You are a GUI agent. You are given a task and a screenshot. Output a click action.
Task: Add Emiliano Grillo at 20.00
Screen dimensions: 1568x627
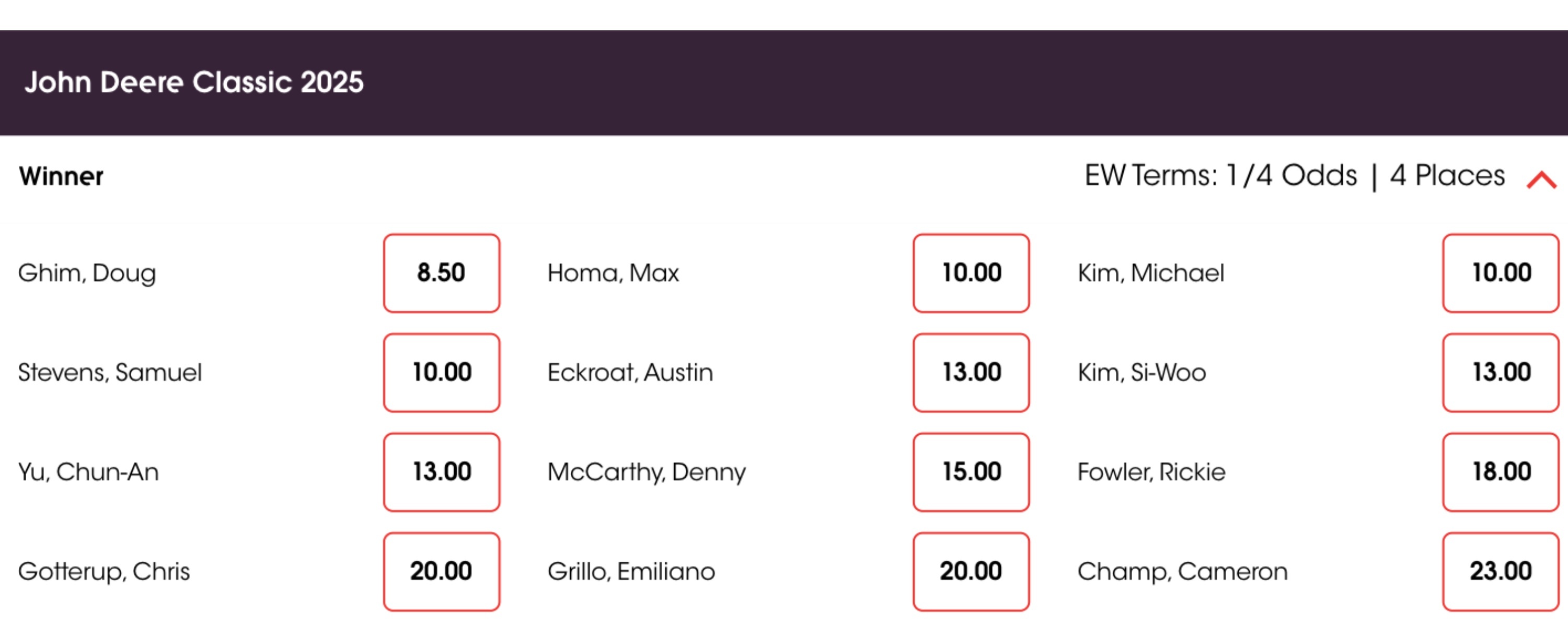click(x=971, y=571)
